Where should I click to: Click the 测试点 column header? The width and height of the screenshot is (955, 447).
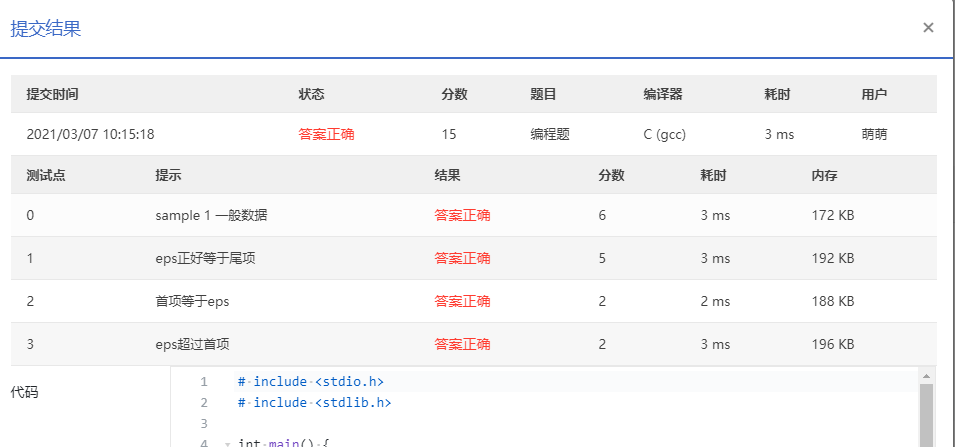(46, 175)
